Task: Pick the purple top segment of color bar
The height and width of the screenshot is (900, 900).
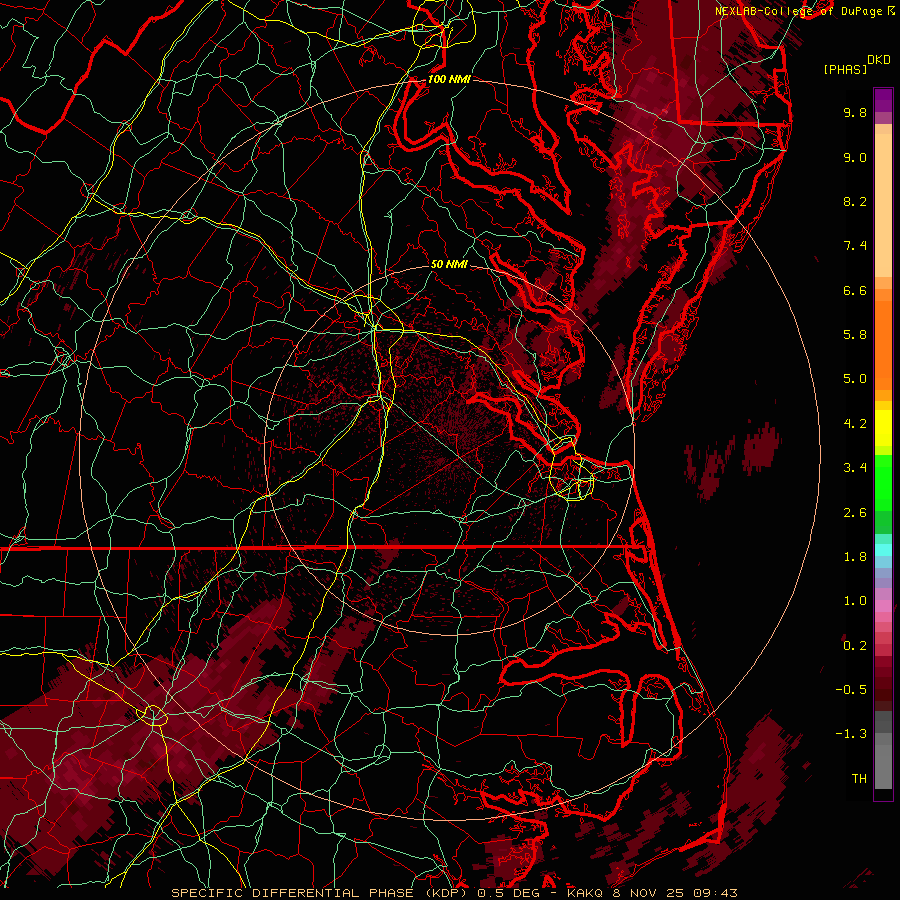Action: point(883,100)
